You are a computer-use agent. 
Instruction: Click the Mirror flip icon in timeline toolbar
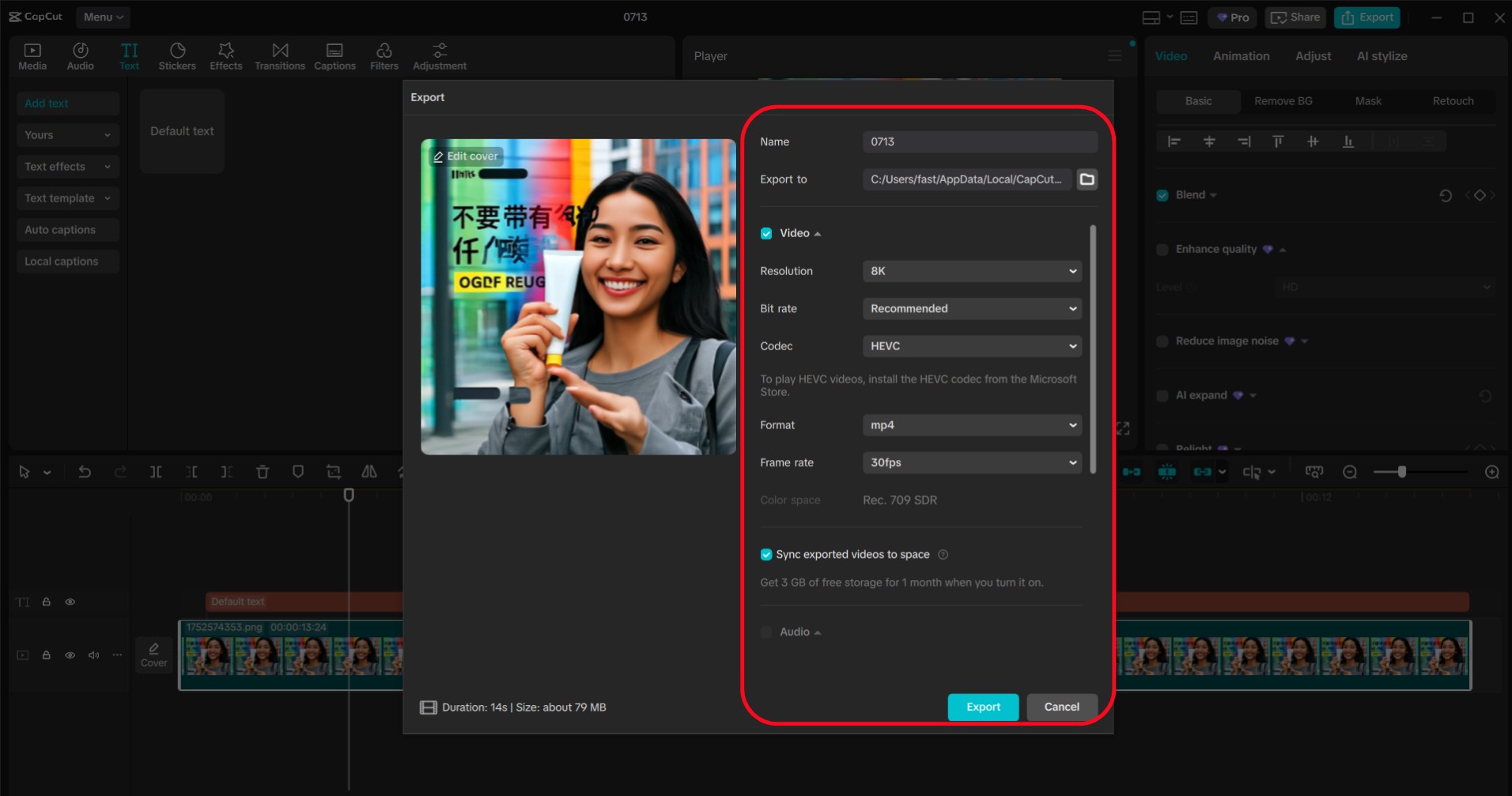pos(369,472)
